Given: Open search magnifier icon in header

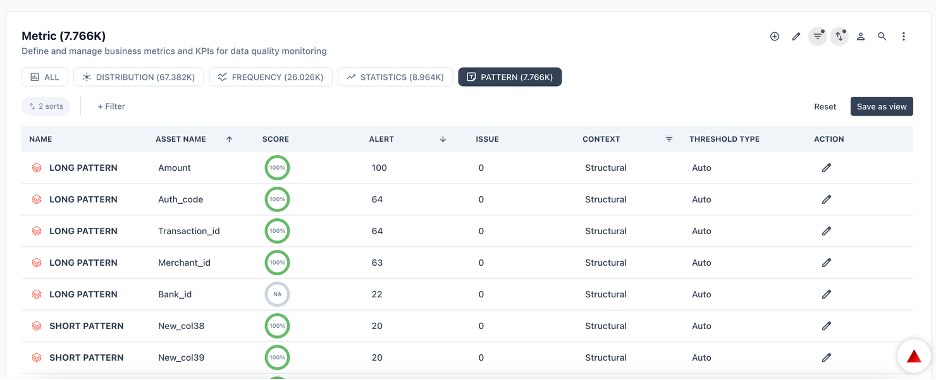Looking at the screenshot, I should point(882,36).
